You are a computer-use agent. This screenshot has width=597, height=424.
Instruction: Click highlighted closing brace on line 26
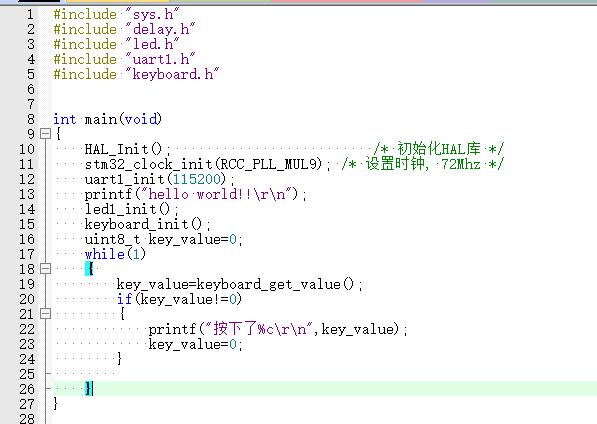pos(88,389)
